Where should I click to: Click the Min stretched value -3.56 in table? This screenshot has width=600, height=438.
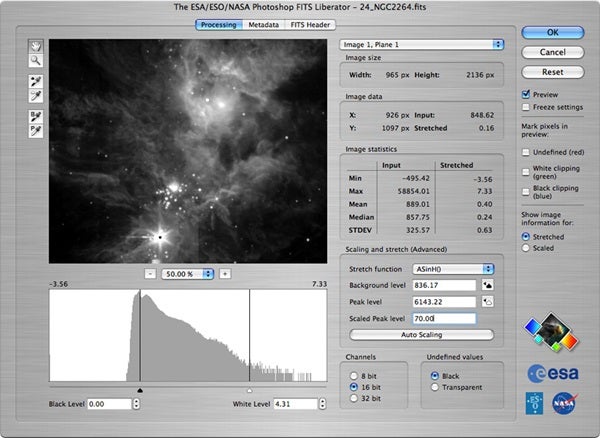click(x=483, y=179)
